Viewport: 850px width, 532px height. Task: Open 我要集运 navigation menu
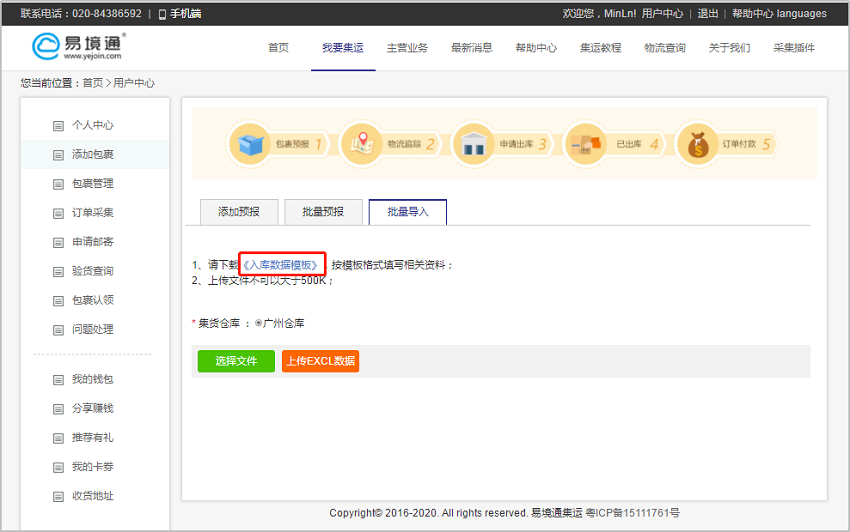(x=342, y=48)
